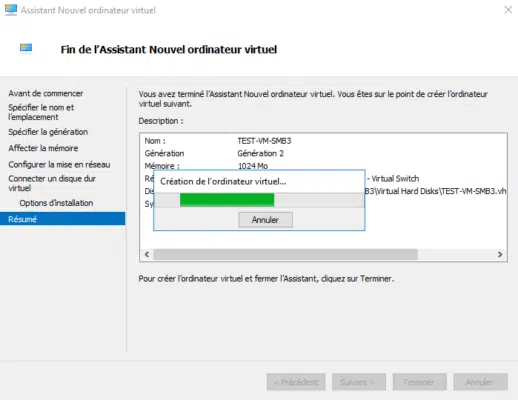Click the Suivant button
Screen dimensions: 518x400
359,382
